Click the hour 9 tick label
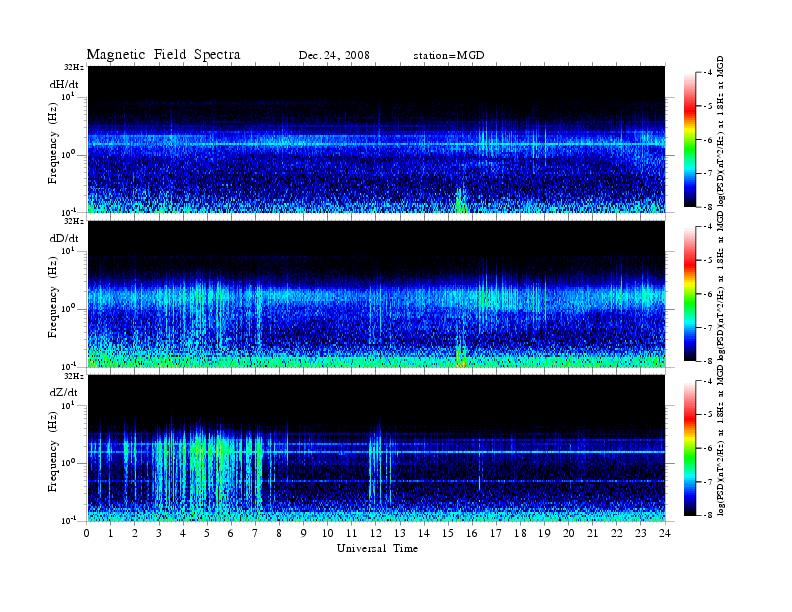The height and width of the screenshot is (612, 792). pos(304,534)
